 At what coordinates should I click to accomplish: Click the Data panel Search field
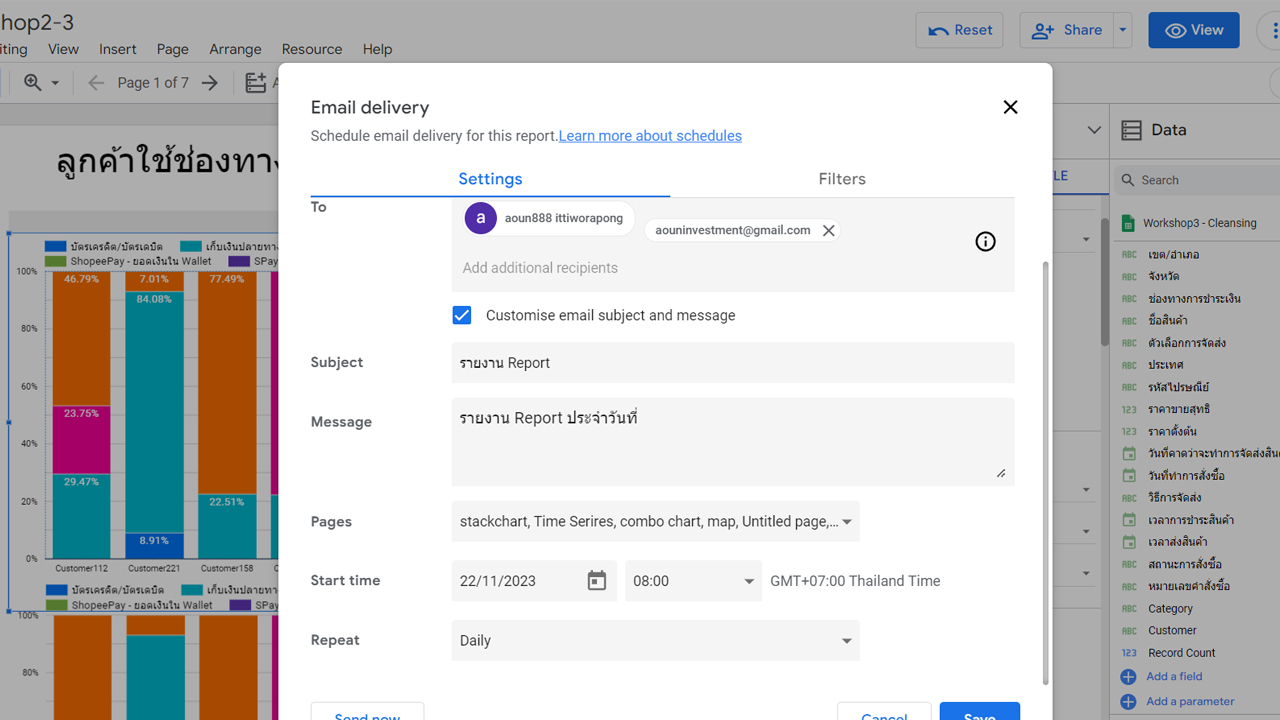tap(1196, 180)
